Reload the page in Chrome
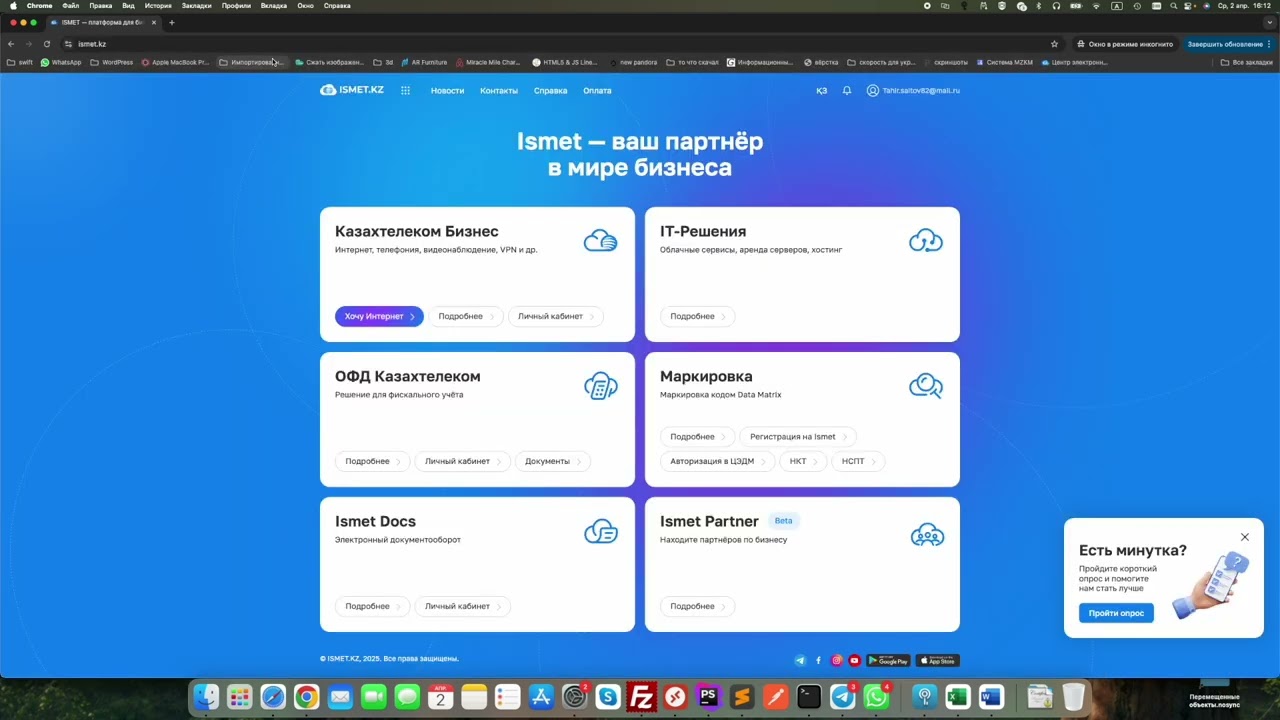 46,44
